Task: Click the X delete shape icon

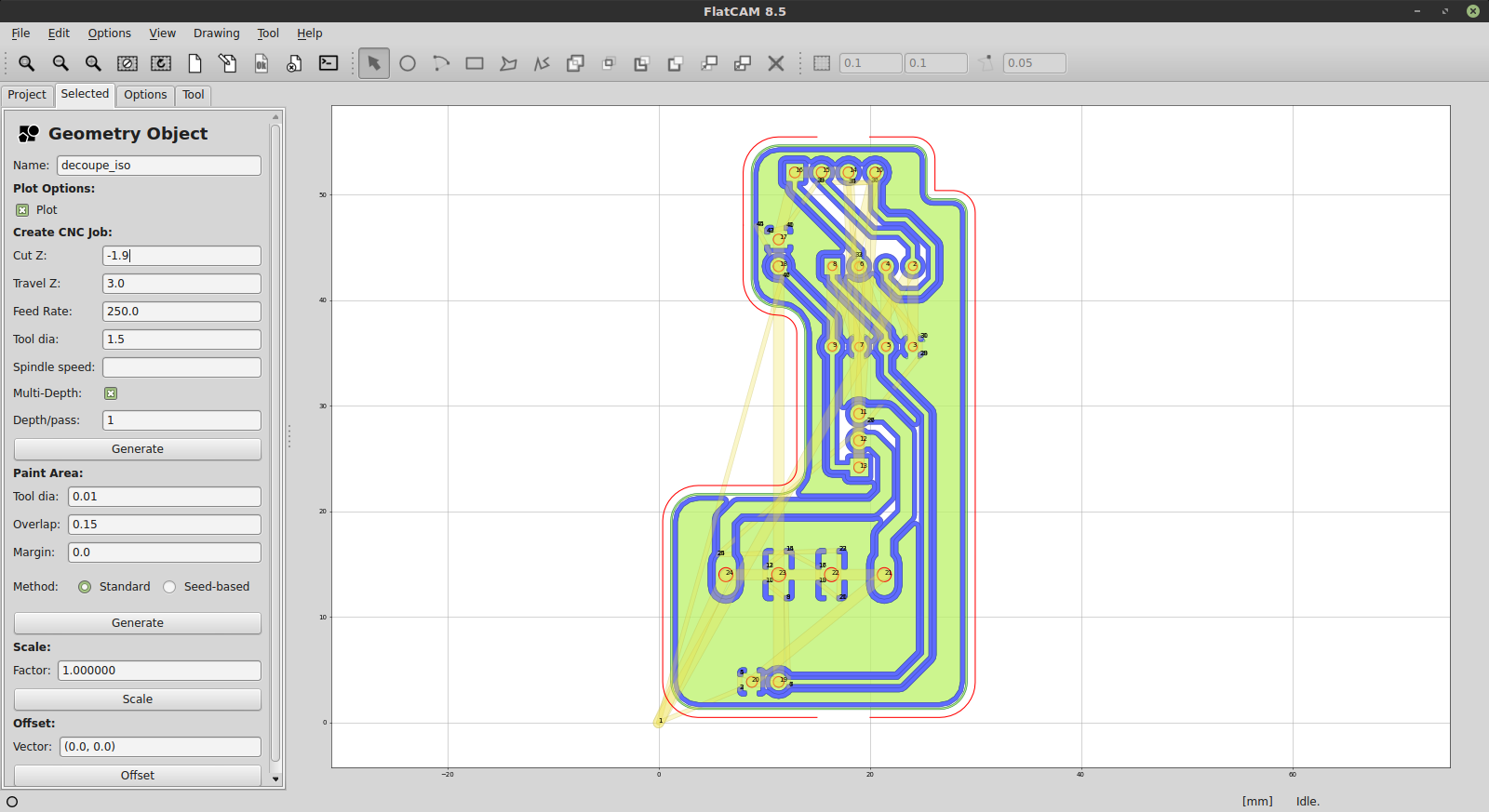Action: [x=776, y=63]
